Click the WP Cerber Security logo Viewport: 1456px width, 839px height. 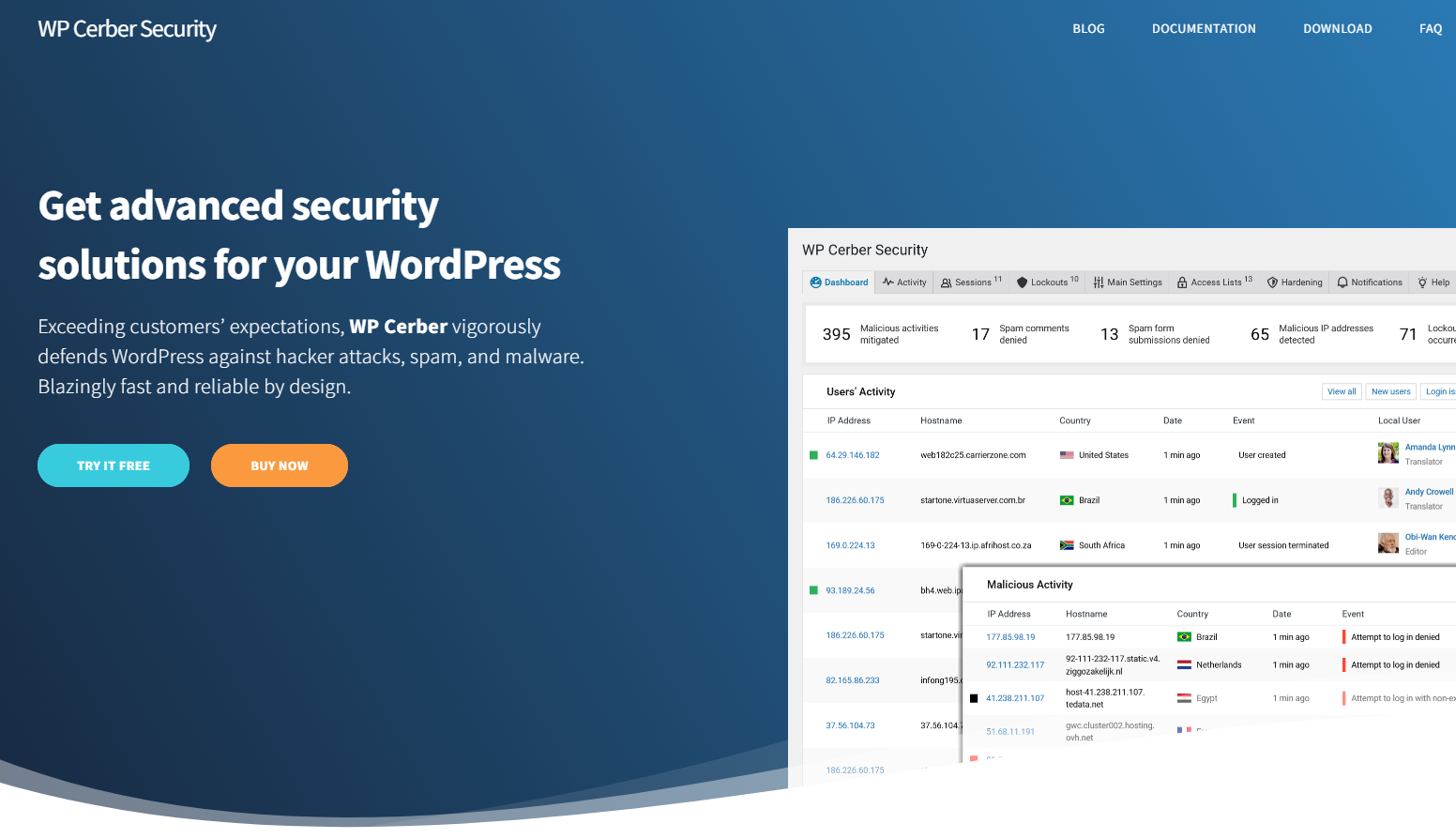127,29
